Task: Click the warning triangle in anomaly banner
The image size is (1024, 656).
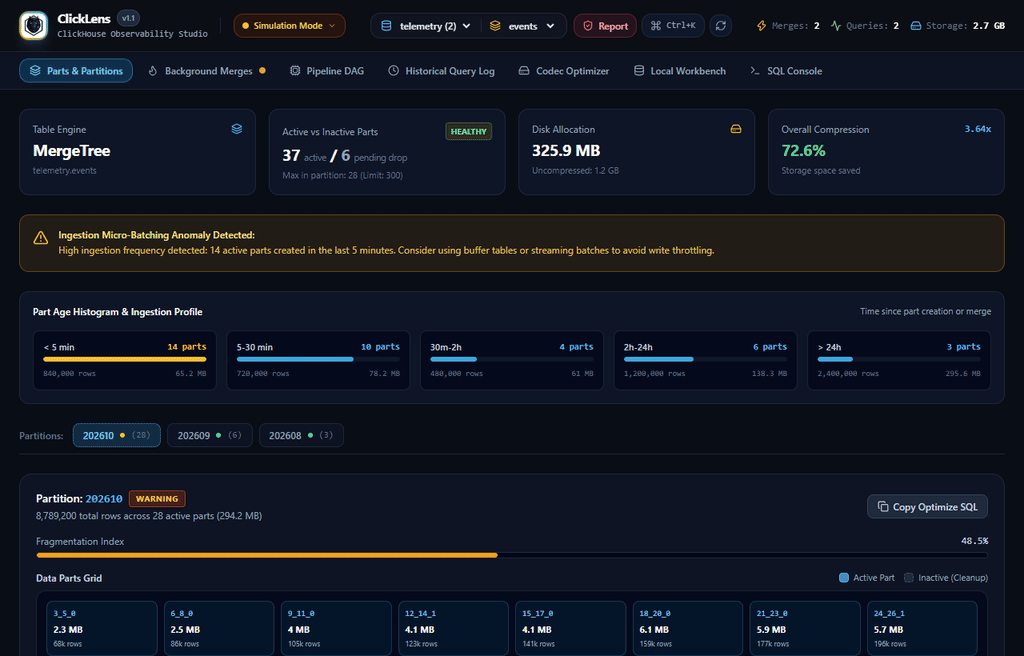Action: (40, 238)
